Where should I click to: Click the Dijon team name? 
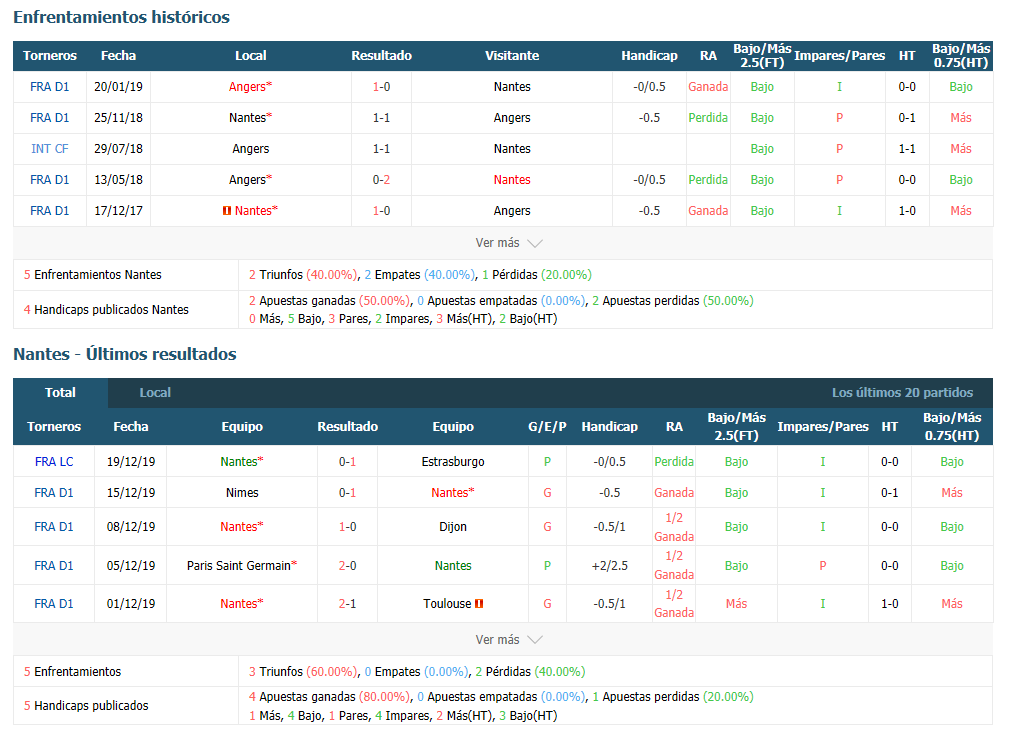(x=453, y=527)
